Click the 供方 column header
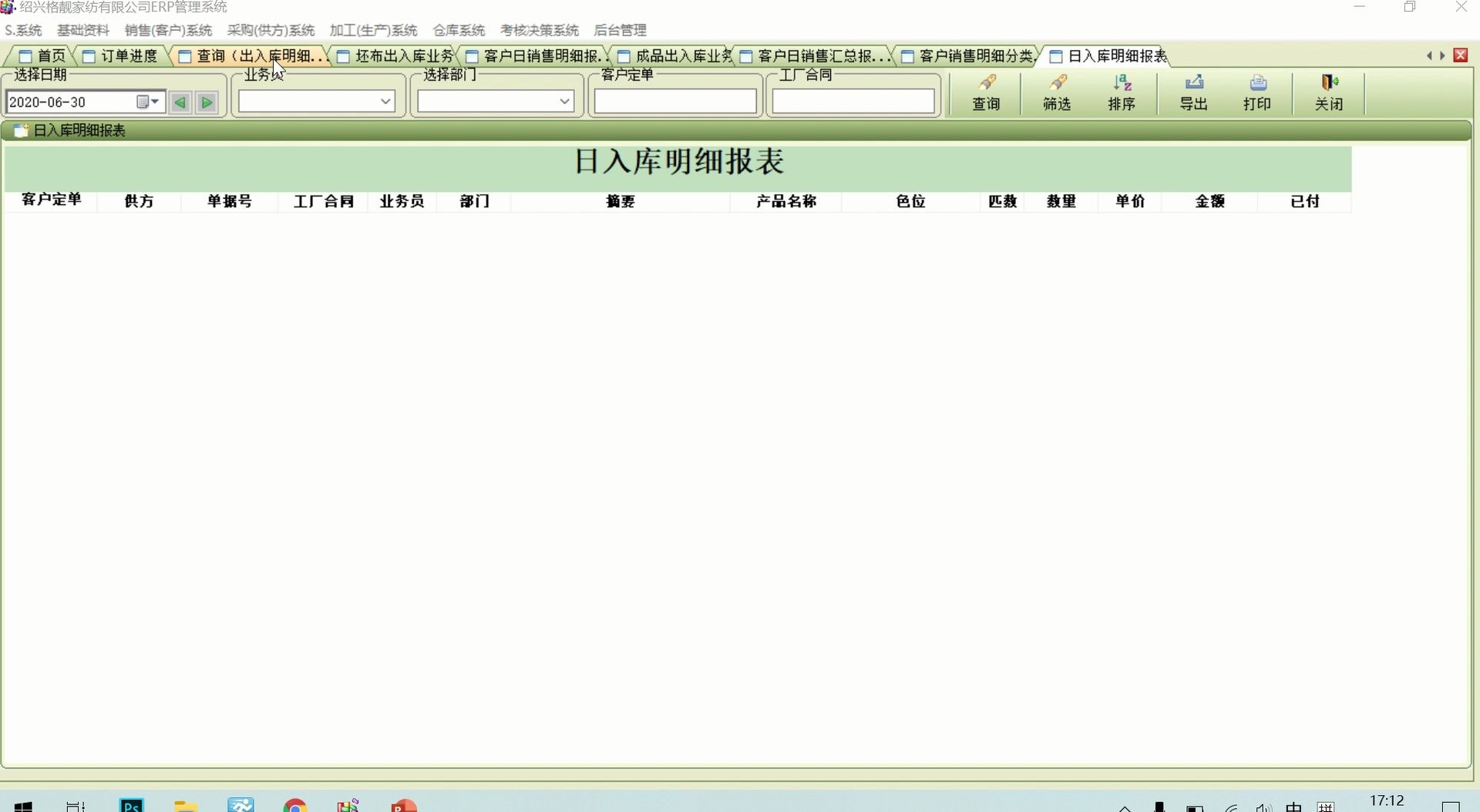 [x=139, y=201]
